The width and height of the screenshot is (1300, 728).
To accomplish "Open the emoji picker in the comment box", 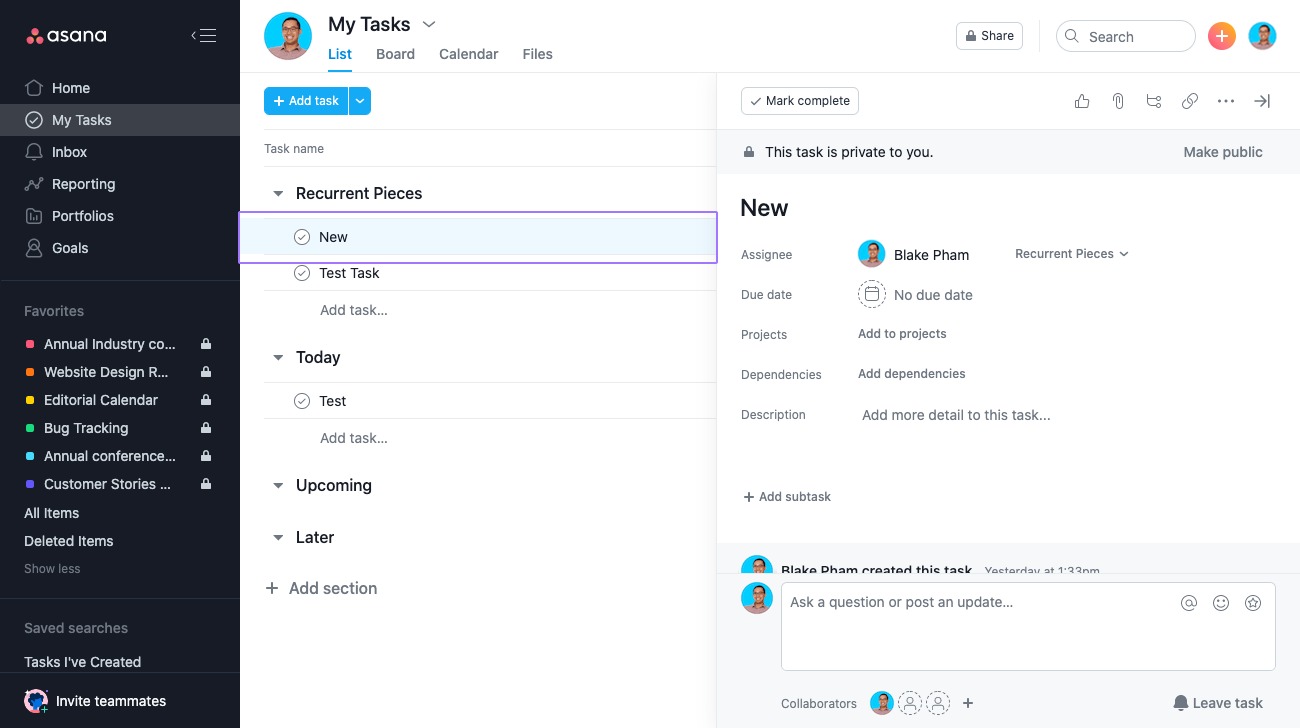I will (1221, 602).
